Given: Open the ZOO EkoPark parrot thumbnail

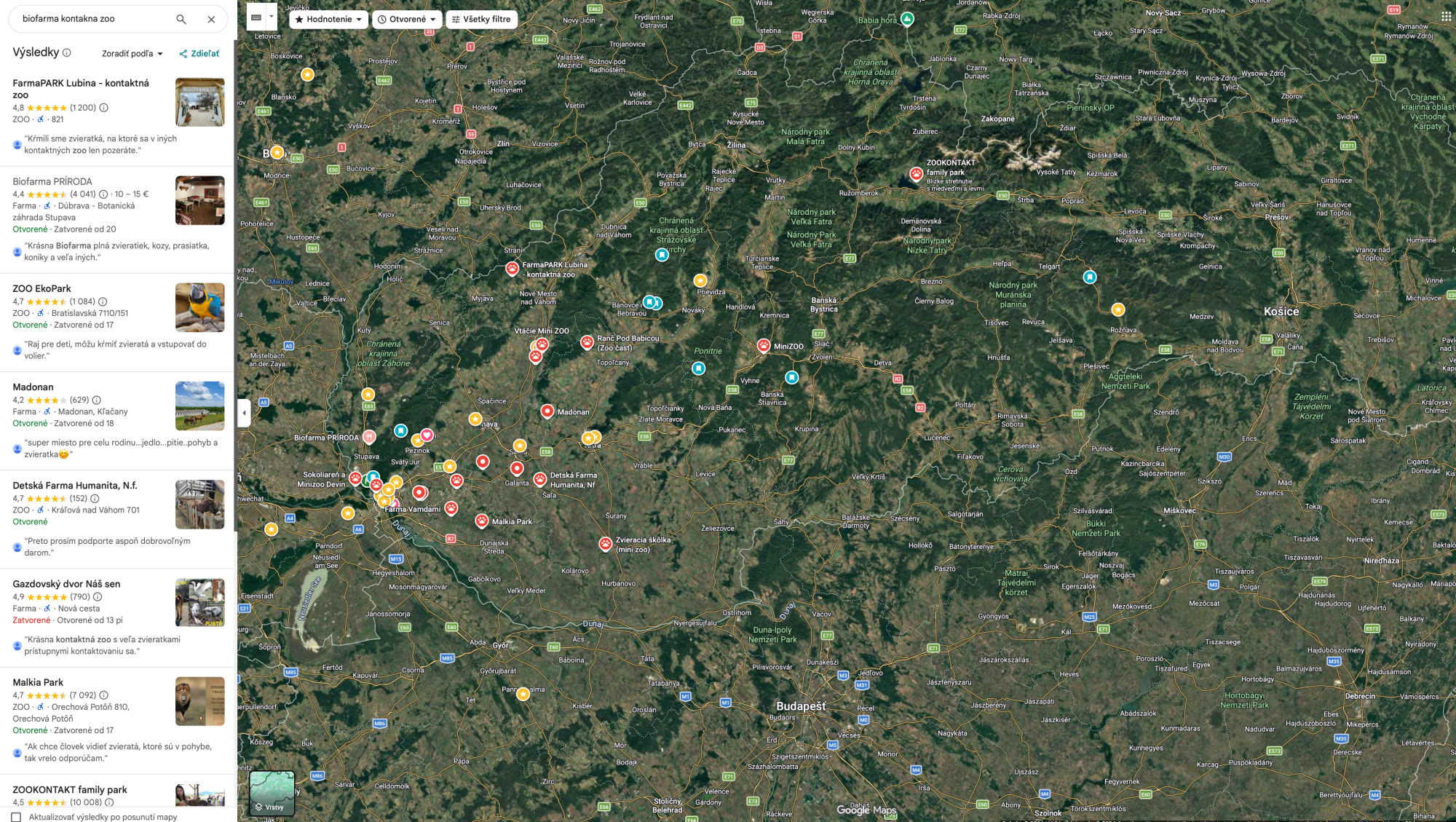Looking at the screenshot, I should coord(199,308).
